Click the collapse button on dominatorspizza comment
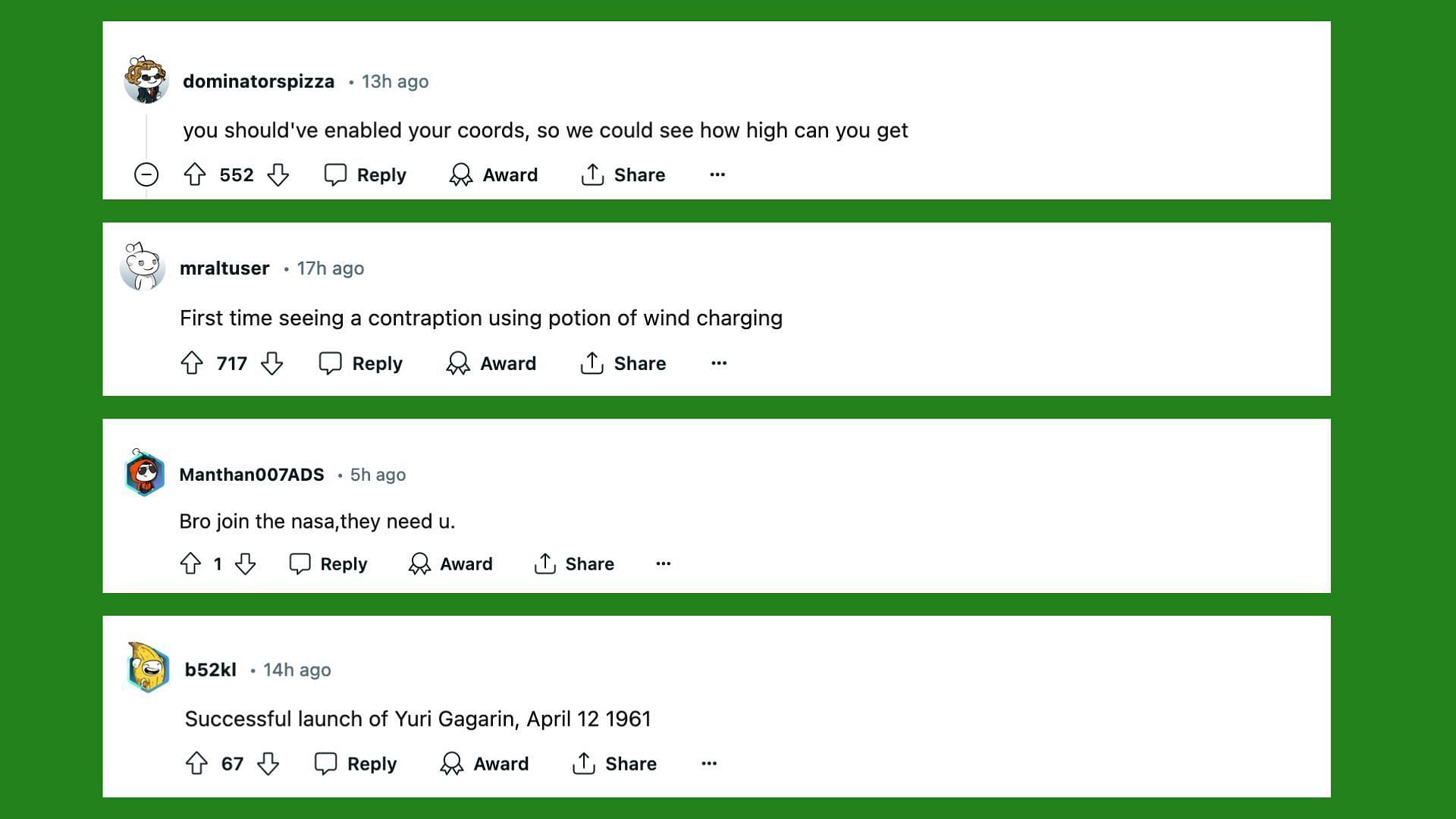The height and width of the screenshot is (819, 1456). [x=147, y=174]
